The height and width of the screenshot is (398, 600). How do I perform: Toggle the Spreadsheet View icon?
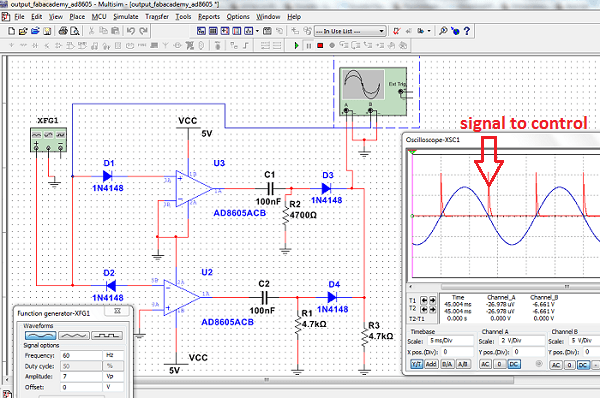(213, 31)
